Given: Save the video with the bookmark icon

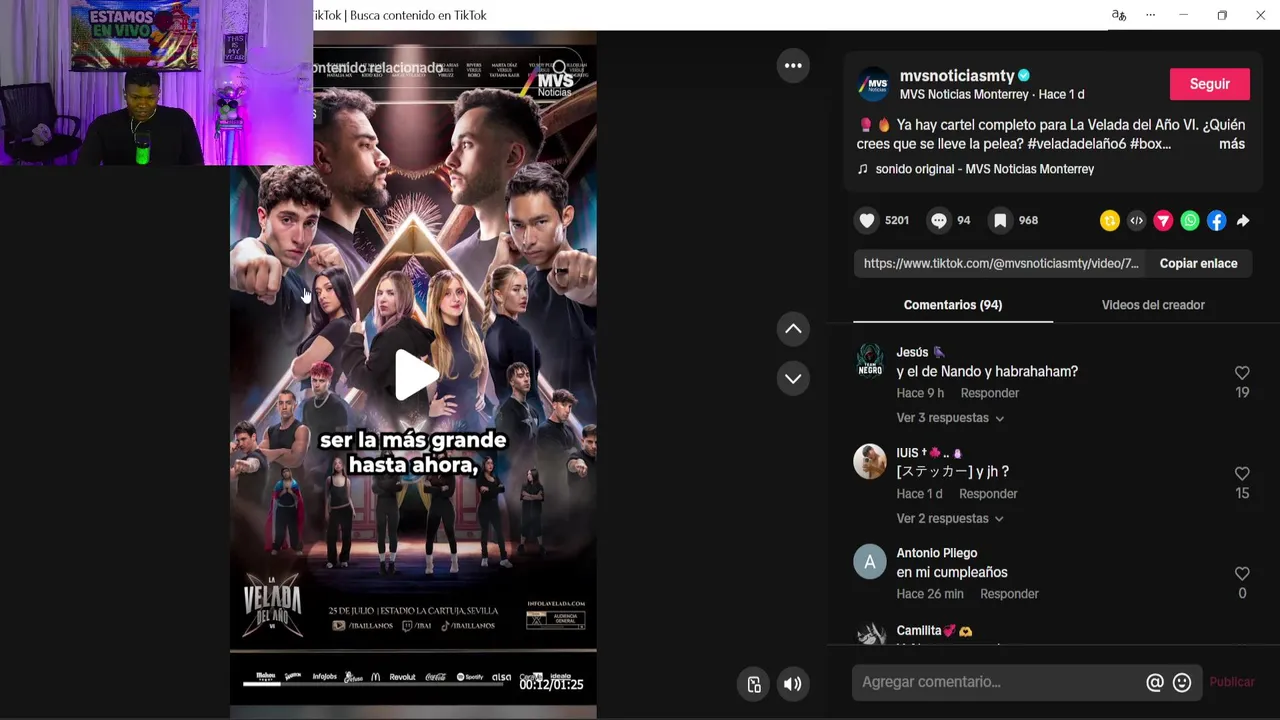Looking at the screenshot, I should [x=1000, y=221].
